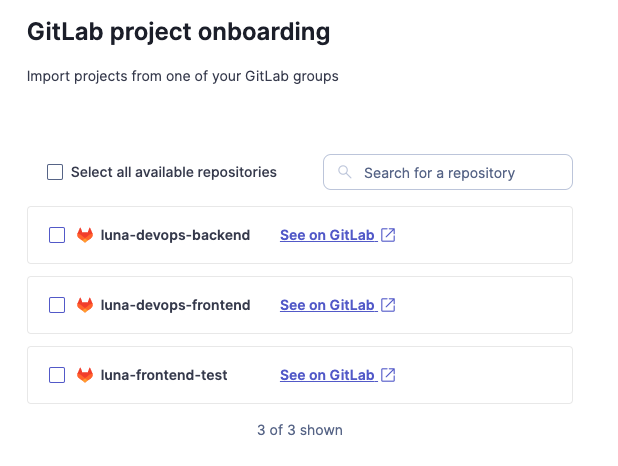Image resolution: width=618 pixels, height=466 pixels.
Task: Click GitLab logo beside luna-devops-frontend
Action: click(x=85, y=305)
